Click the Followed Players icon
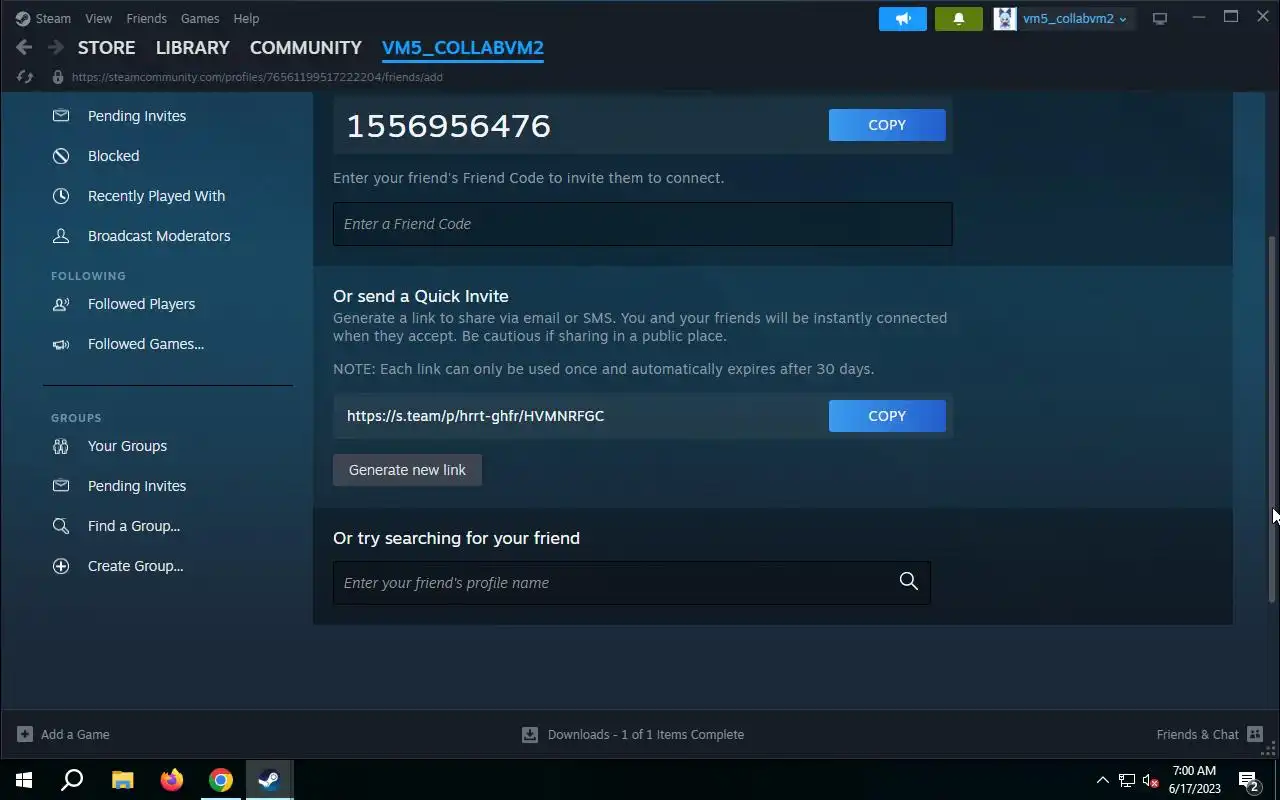1280x800 pixels. pyautogui.click(x=61, y=304)
